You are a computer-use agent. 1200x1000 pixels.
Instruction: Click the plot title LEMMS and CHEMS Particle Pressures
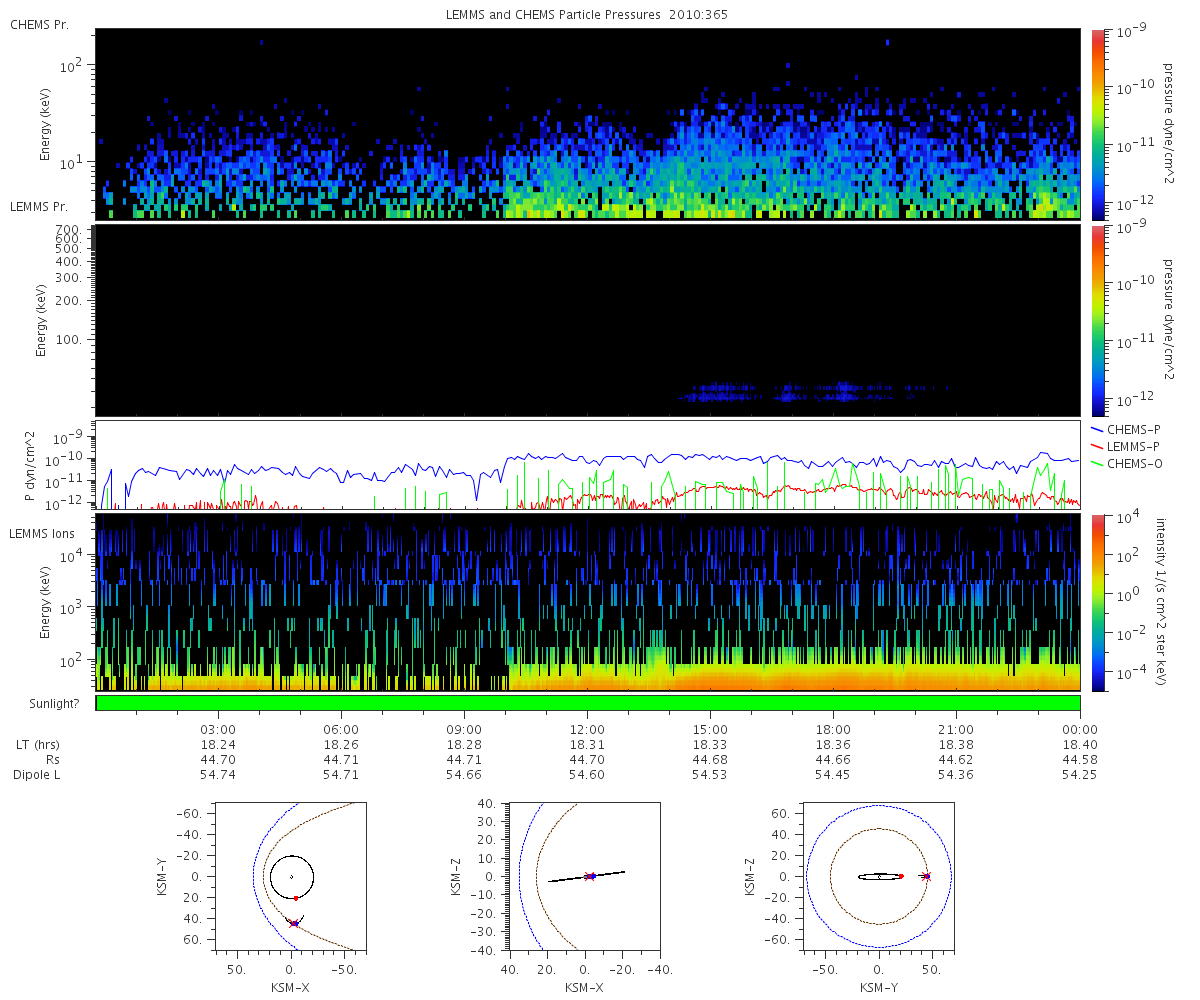pyautogui.click(x=587, y=15)
